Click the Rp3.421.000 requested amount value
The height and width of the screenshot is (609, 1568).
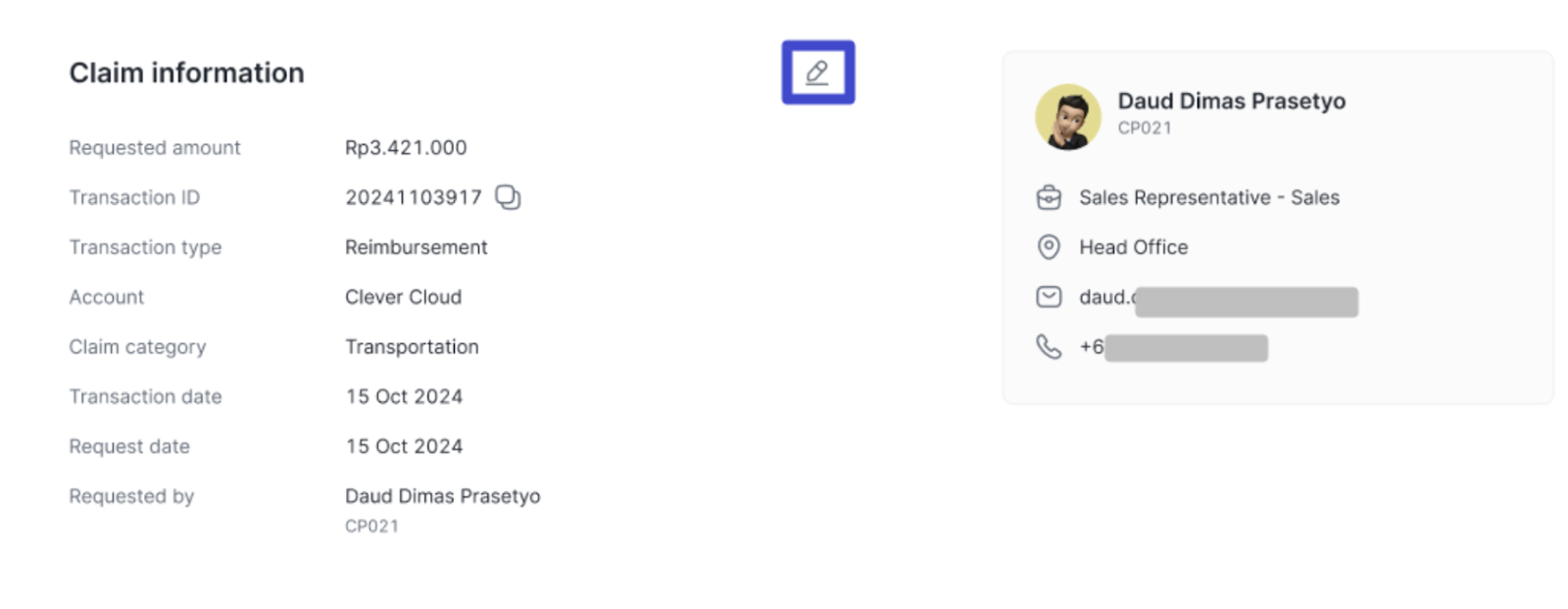[x=406, y=148]
